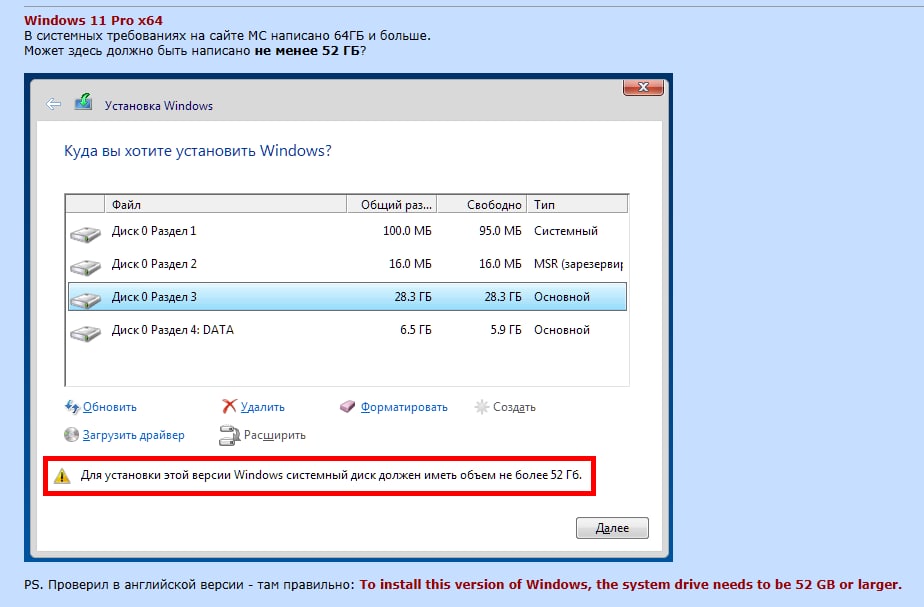This screenshot has width=924, height=607.
Task: Select the Диск 0 Раздел 1 row
Action: click(x=347, y=231)
